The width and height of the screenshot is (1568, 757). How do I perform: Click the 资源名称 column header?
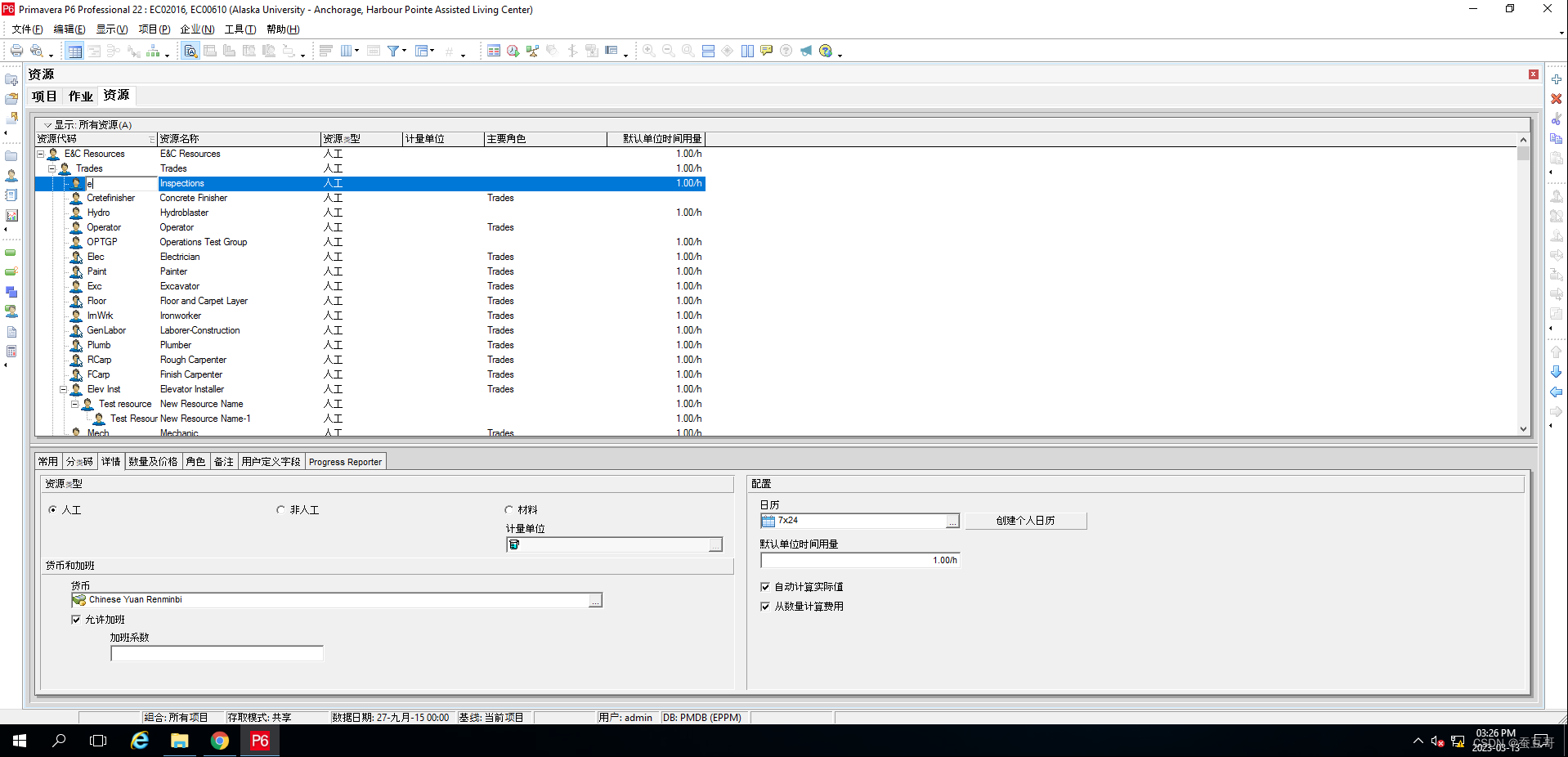pyautogui.click(x=239, y=139)
